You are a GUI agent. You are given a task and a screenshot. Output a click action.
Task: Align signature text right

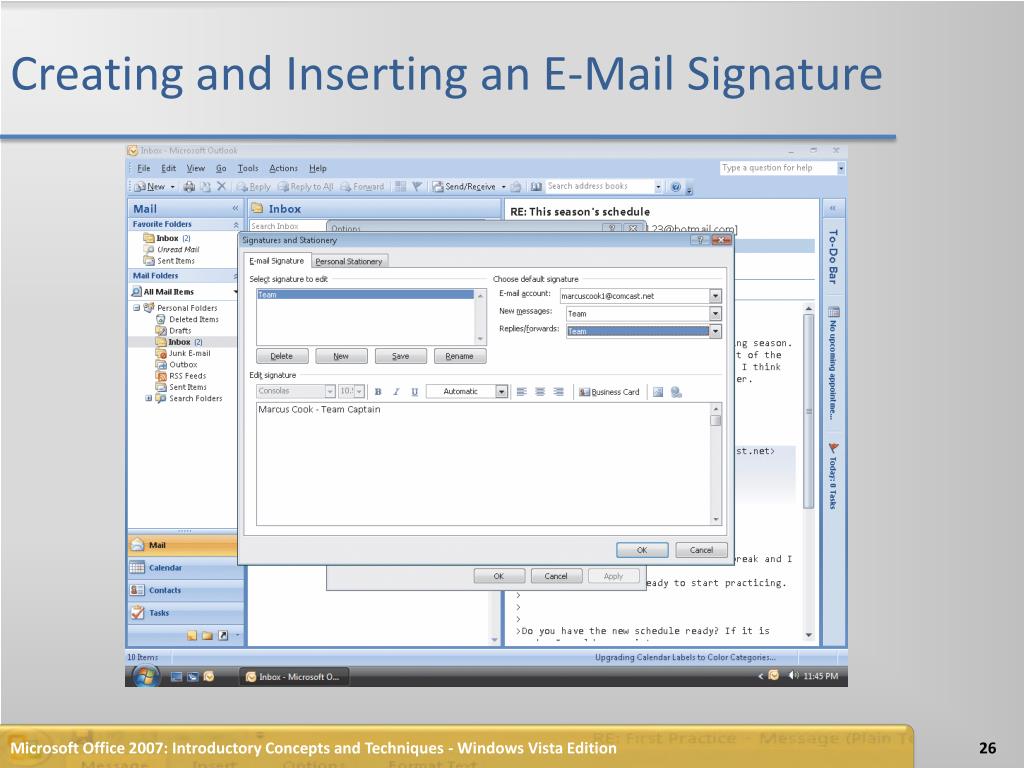(x=558, y=392)
